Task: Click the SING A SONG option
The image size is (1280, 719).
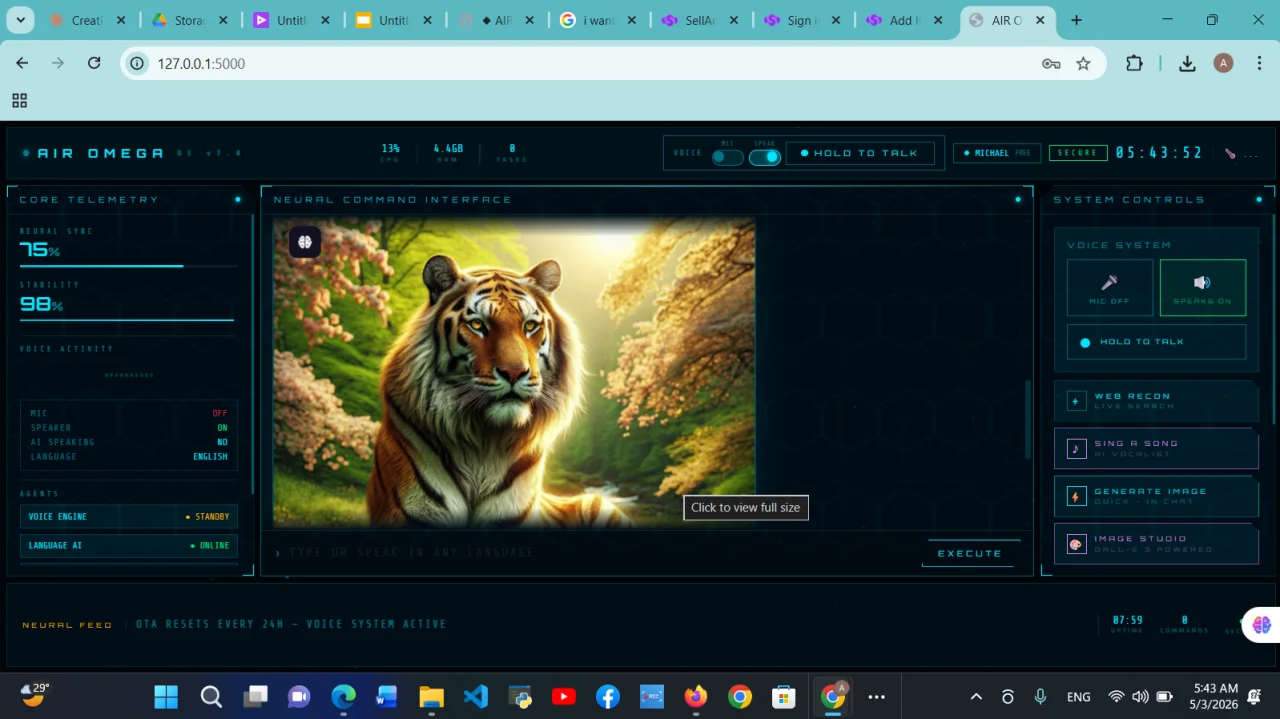Action: [x=1156, y=448]
